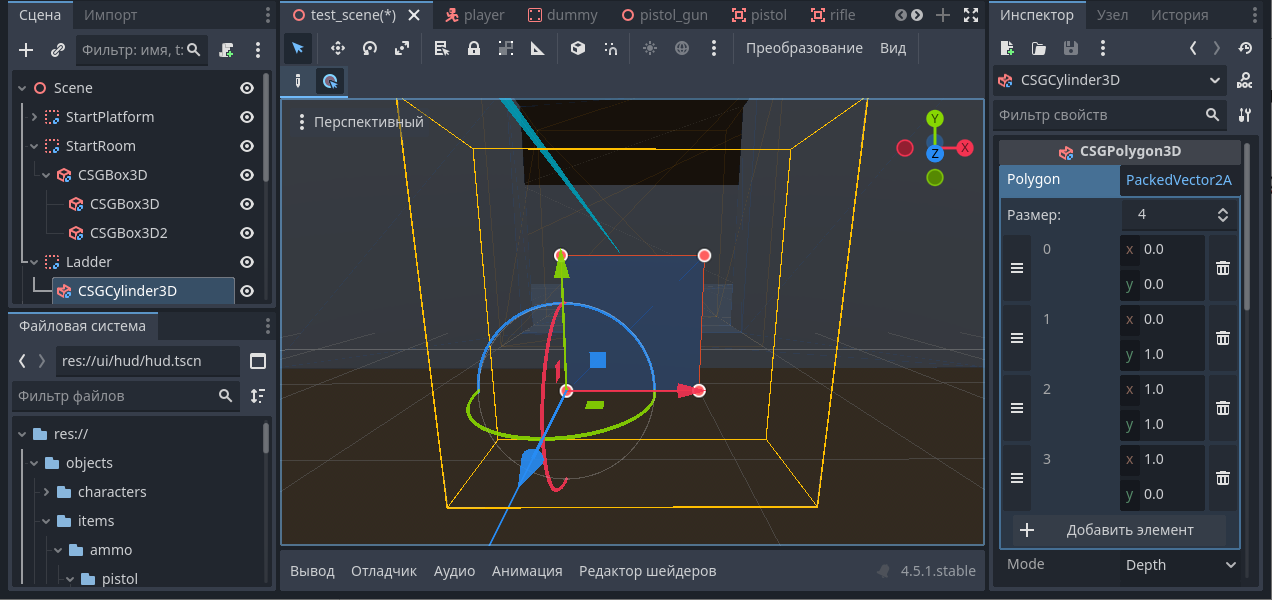Delete polygon point 2 with trash icon

click(x=1222, y=408)
